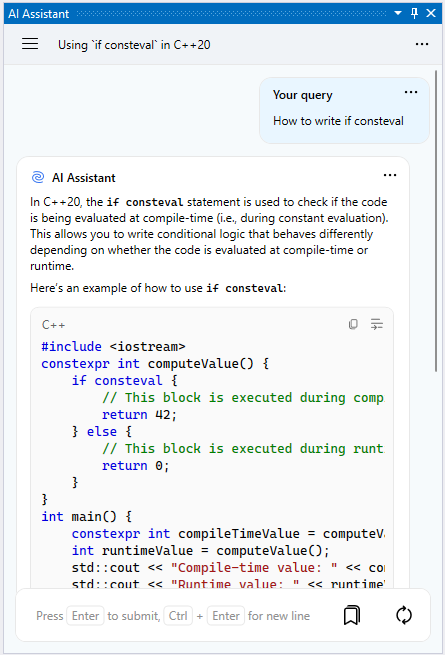Click the regenerate response refresh icon

coord(404,615)
